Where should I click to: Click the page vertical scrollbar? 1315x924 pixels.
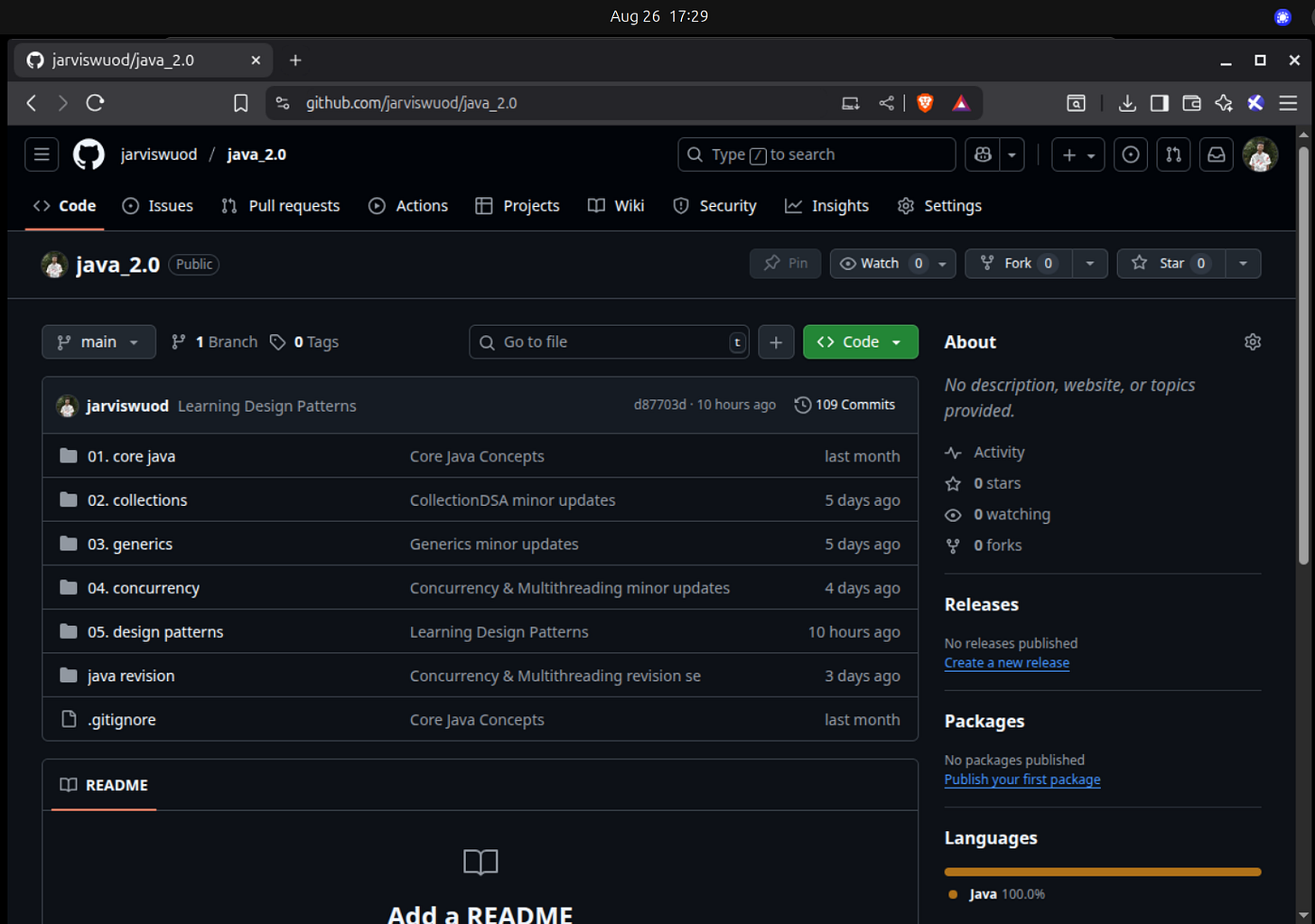click(1303, 356)
